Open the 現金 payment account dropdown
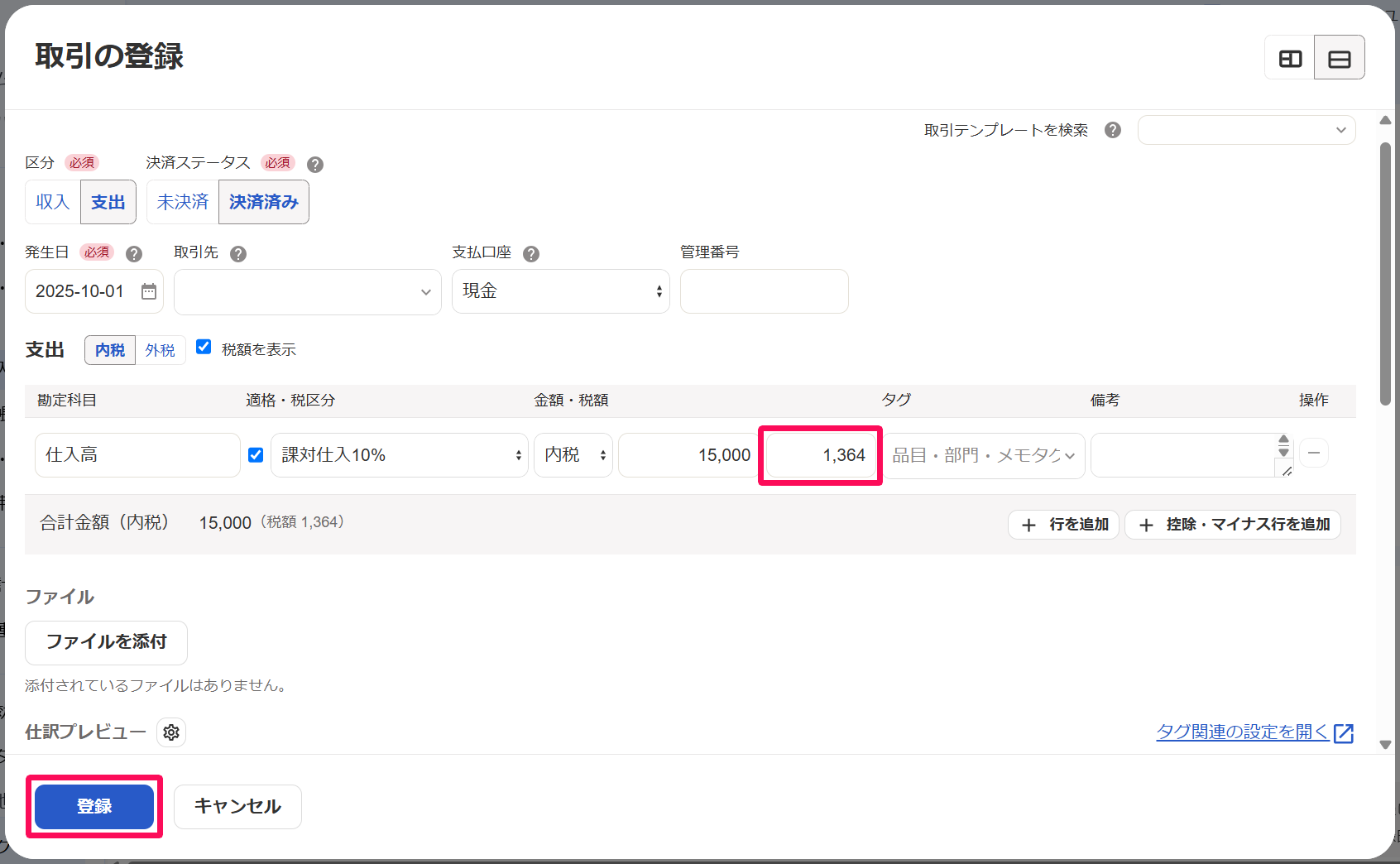 click(x=561, y=291)
